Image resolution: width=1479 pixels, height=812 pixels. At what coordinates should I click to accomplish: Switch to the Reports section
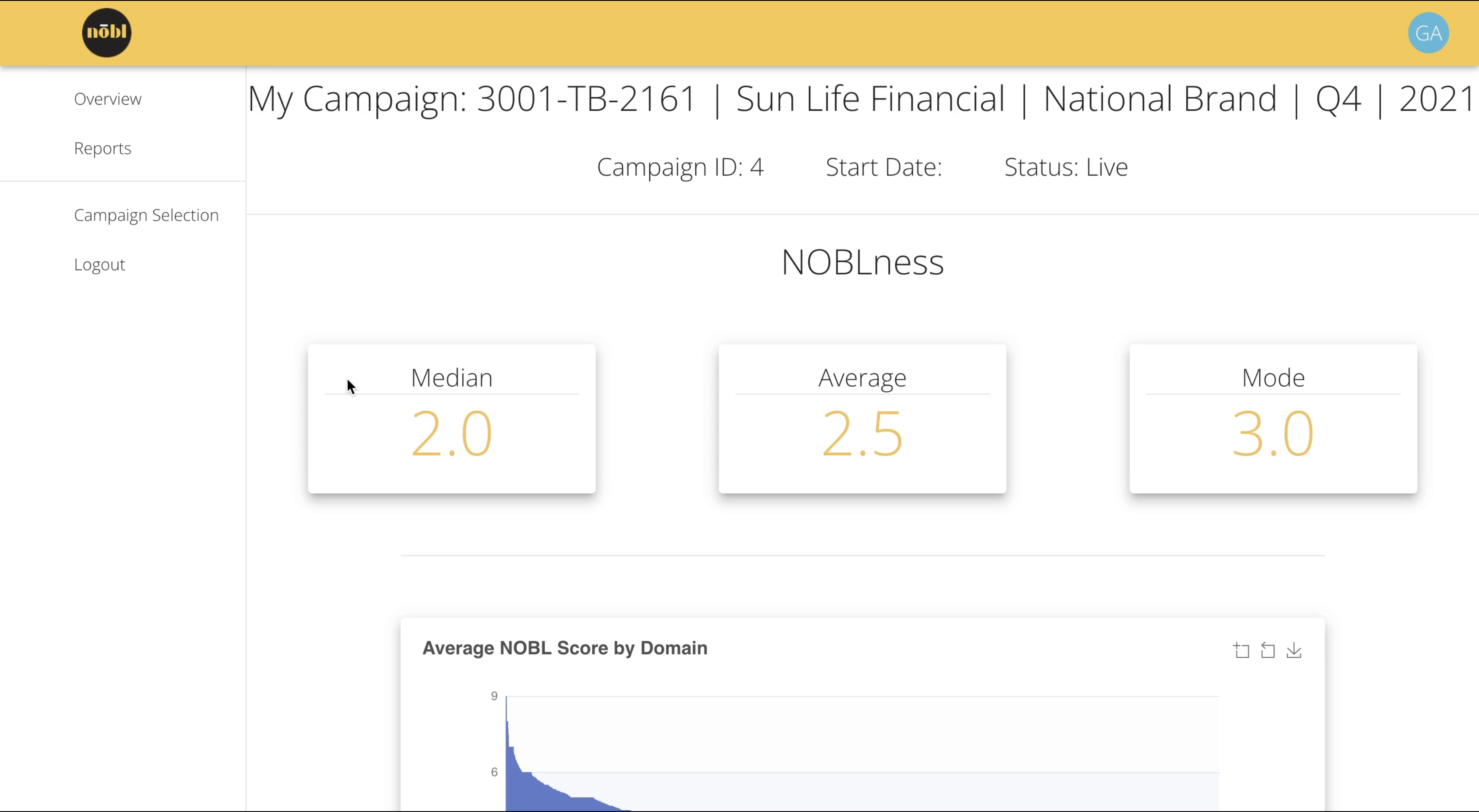[102, 148]
